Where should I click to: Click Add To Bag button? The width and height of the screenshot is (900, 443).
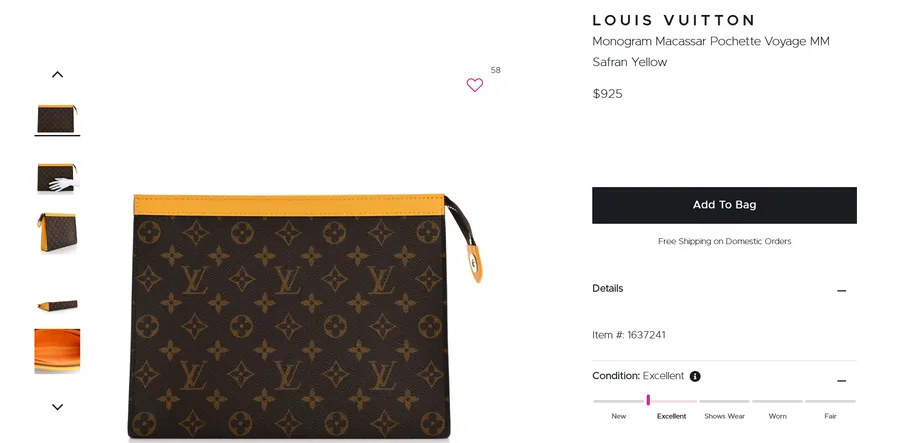724,205
